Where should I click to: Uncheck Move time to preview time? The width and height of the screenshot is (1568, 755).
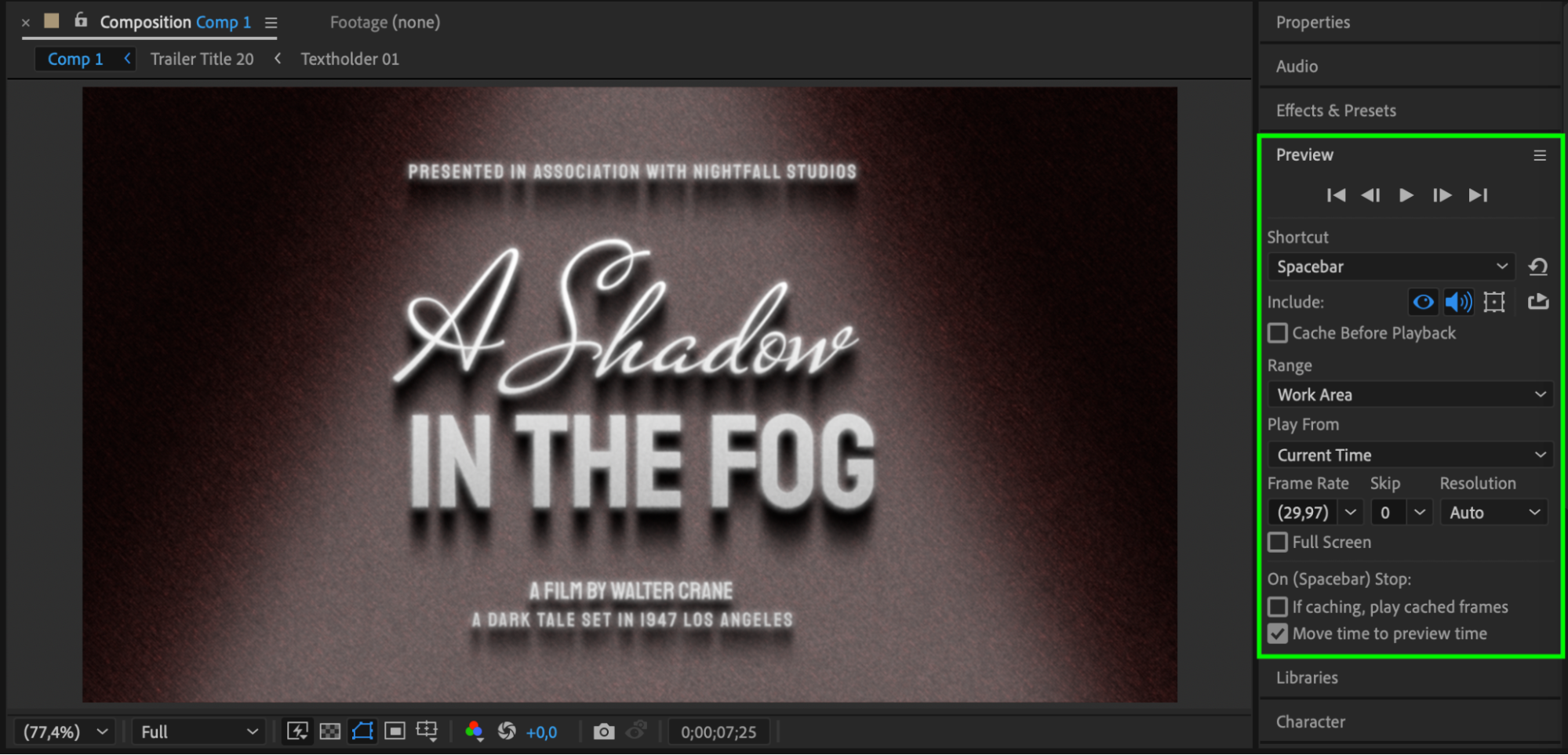1278,633
